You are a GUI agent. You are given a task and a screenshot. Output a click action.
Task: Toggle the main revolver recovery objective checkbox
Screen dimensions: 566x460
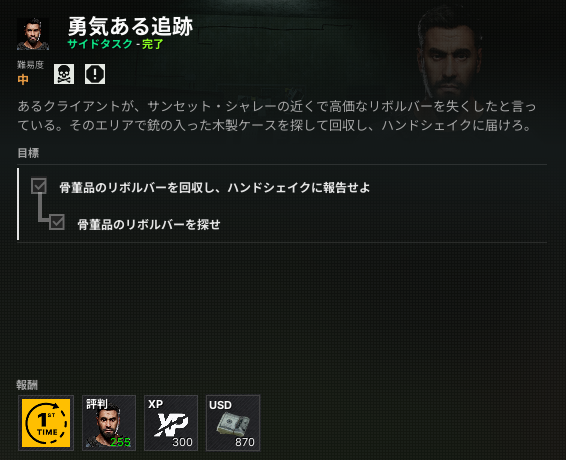tap(39, 186)
